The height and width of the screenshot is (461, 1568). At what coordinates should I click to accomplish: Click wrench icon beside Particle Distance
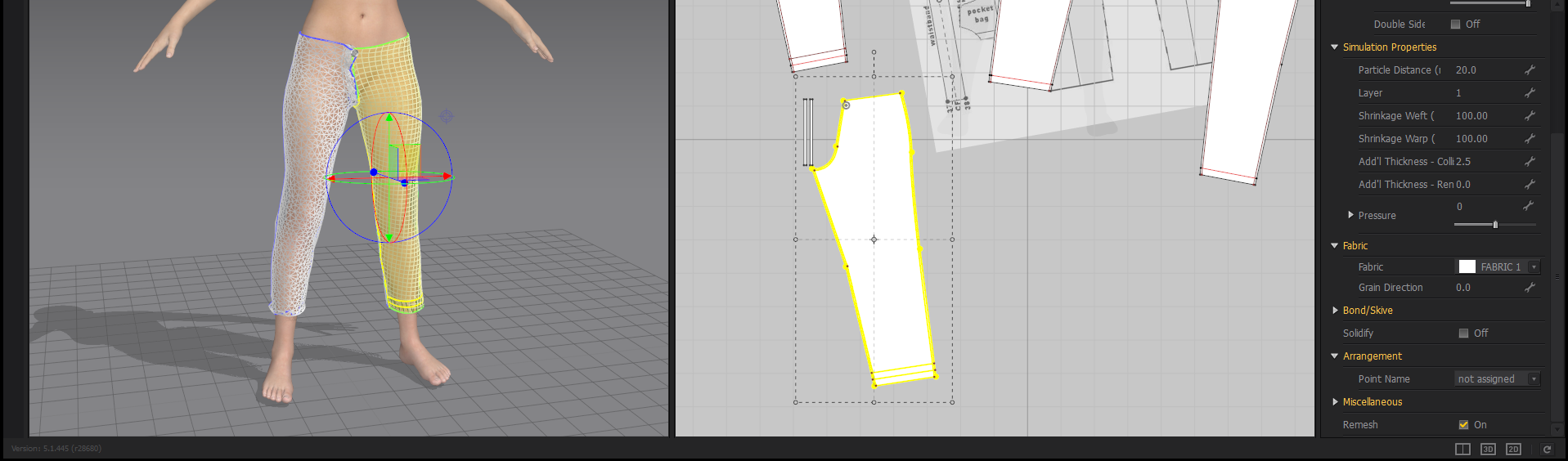tap(1530, 70)
